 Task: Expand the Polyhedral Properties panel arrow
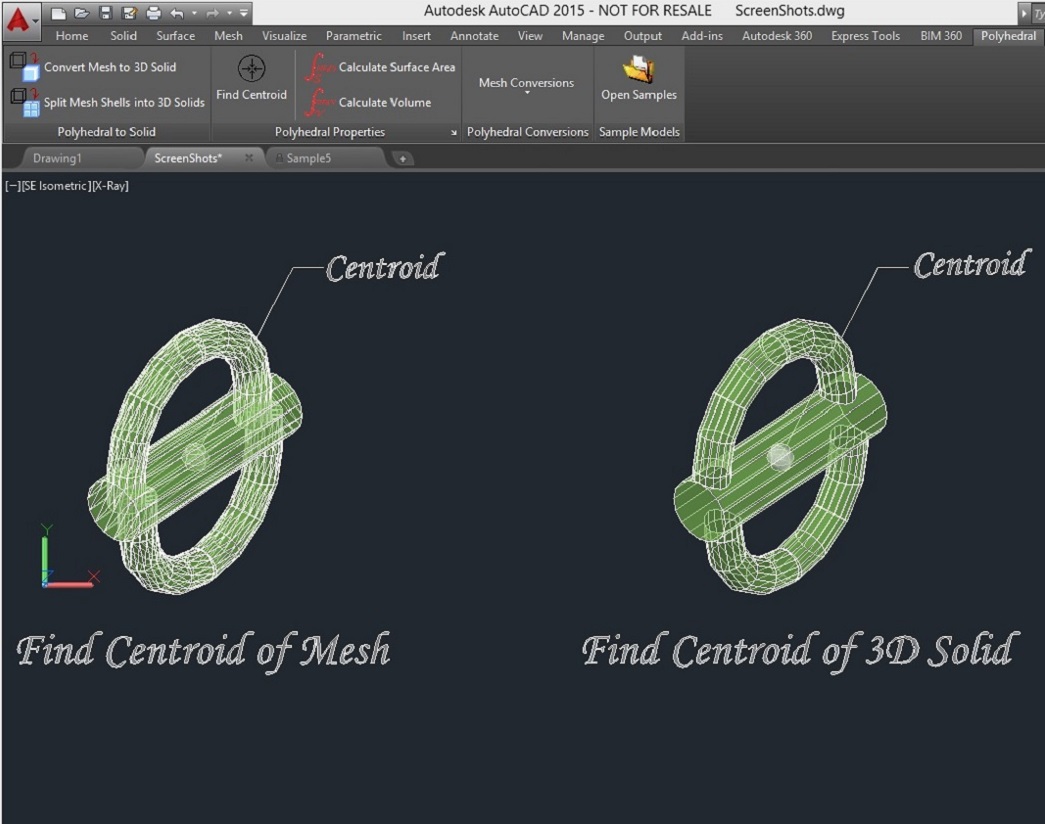[454, 131]
